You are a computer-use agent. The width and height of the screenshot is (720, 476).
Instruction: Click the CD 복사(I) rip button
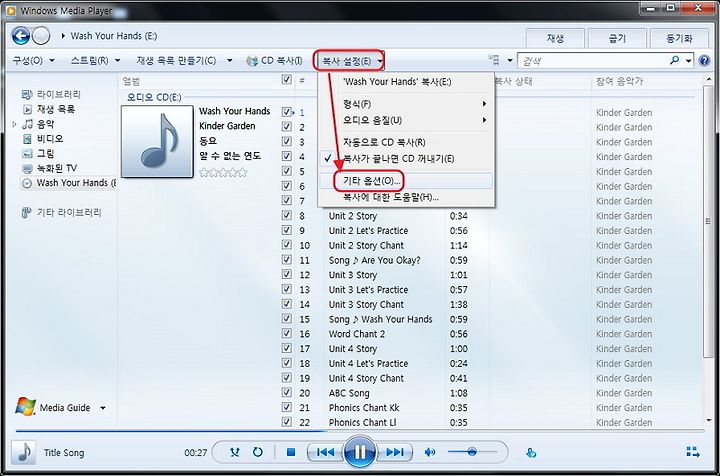[274, 60]
